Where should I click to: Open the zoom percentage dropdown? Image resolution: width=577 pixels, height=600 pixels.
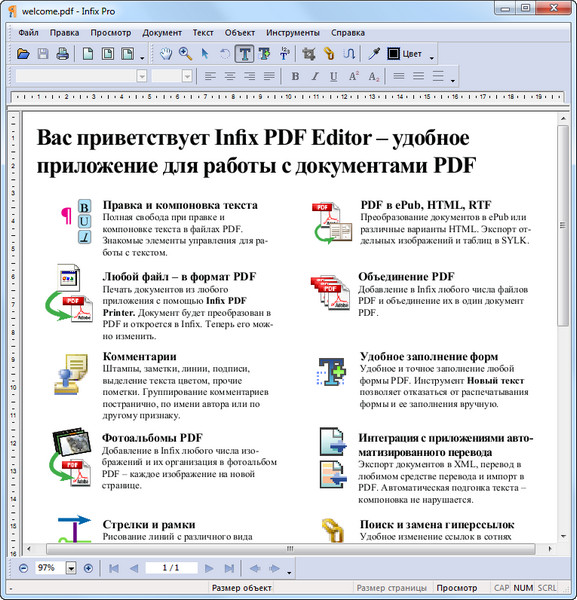(x=71, y=568)
